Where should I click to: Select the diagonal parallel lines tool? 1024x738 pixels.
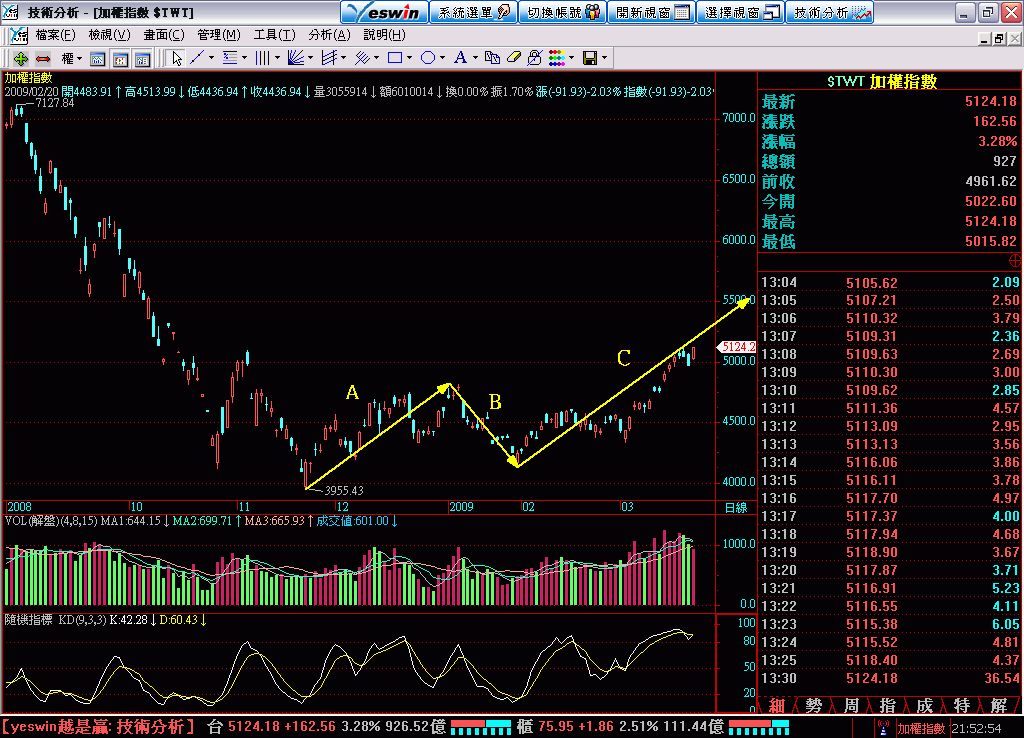point(362,58)
